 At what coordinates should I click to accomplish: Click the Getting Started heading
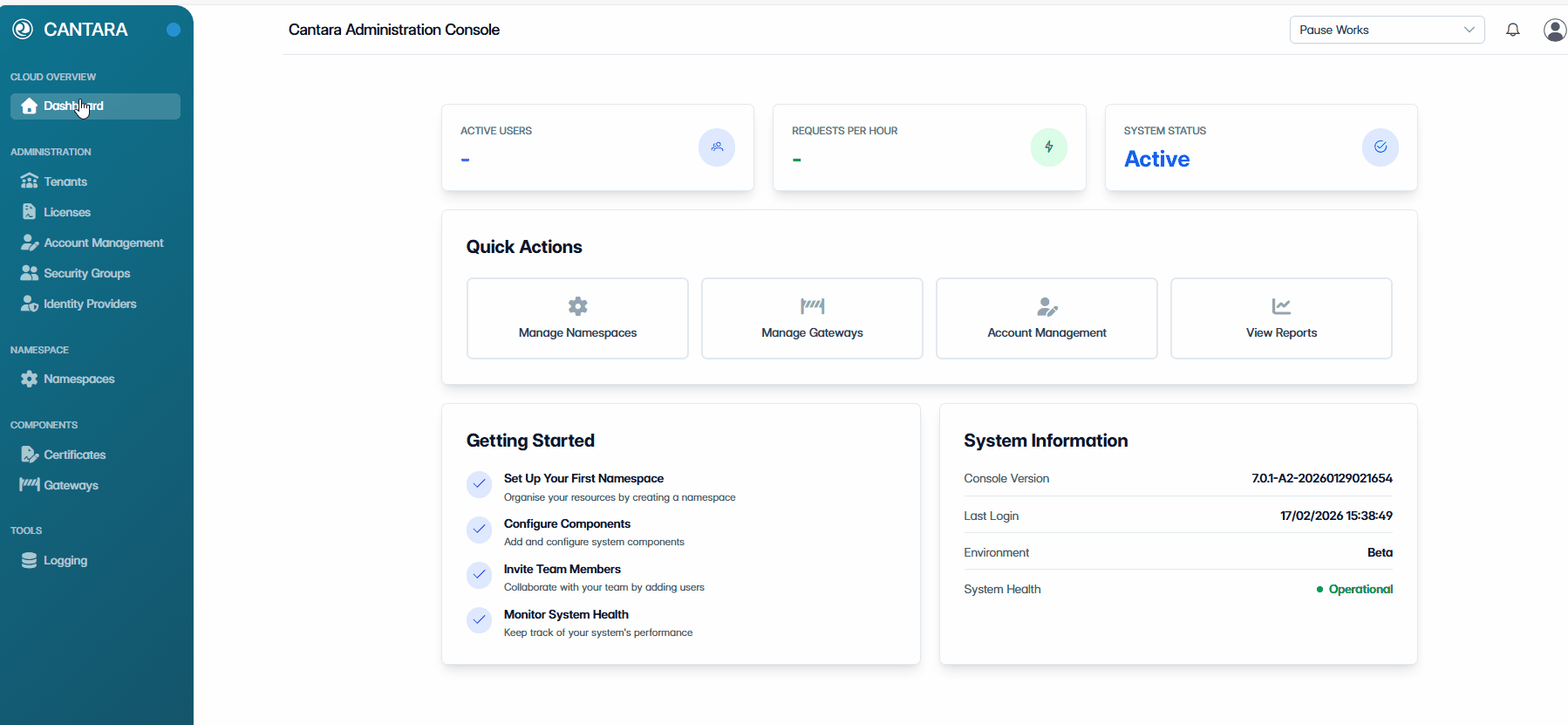tap(530, 441)
